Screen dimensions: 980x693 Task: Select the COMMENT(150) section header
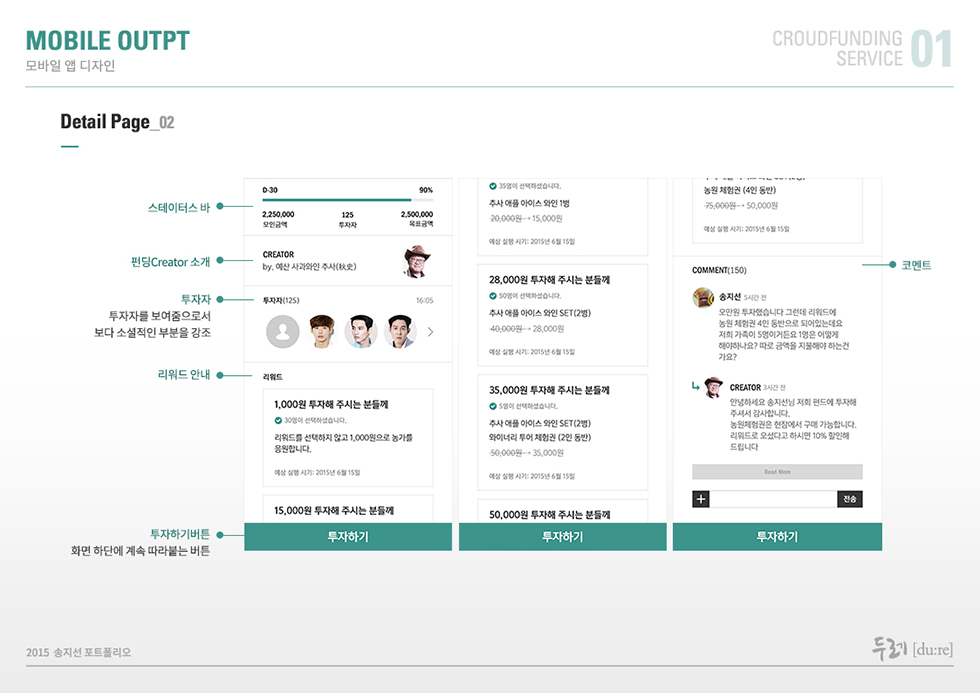point(719,270)
